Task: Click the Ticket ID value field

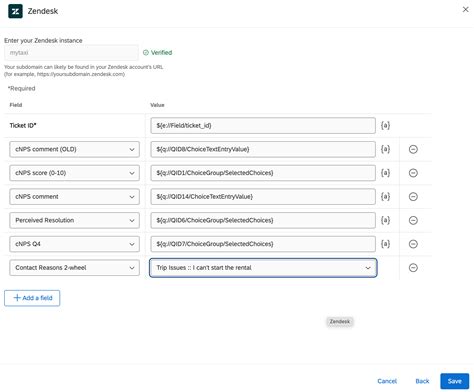Action: (x=263, y=126)
